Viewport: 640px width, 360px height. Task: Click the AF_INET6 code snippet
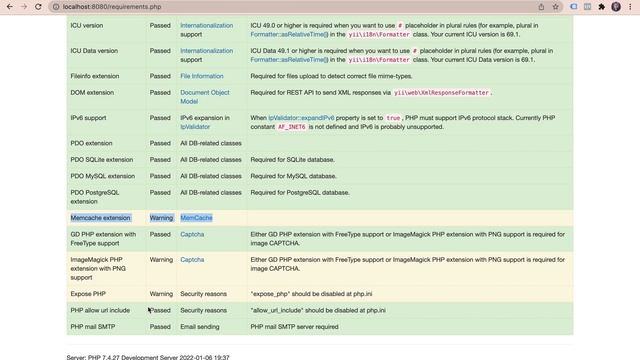click(x=291, y=127)
